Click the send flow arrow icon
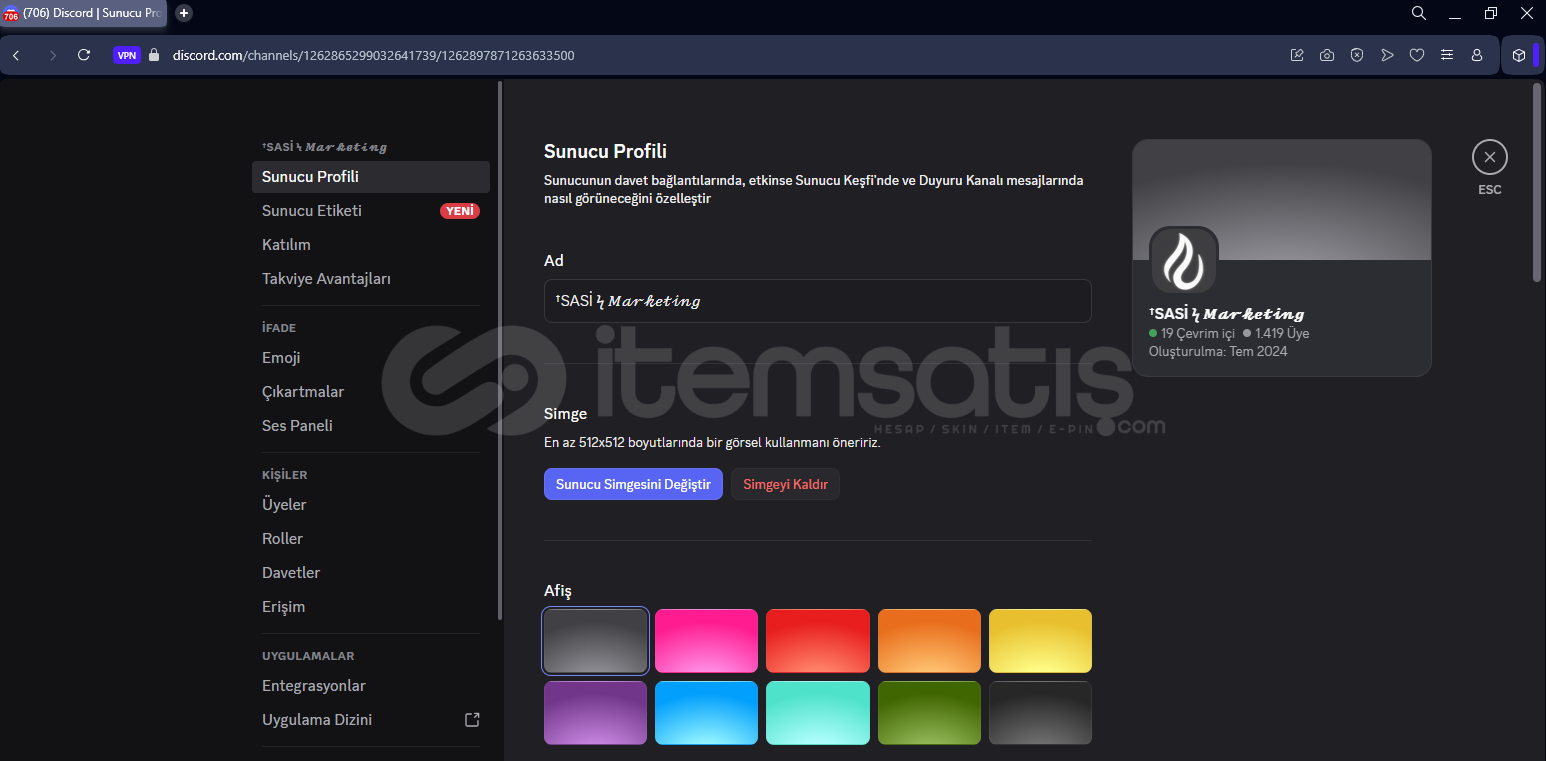 (x=1387, y=55)
